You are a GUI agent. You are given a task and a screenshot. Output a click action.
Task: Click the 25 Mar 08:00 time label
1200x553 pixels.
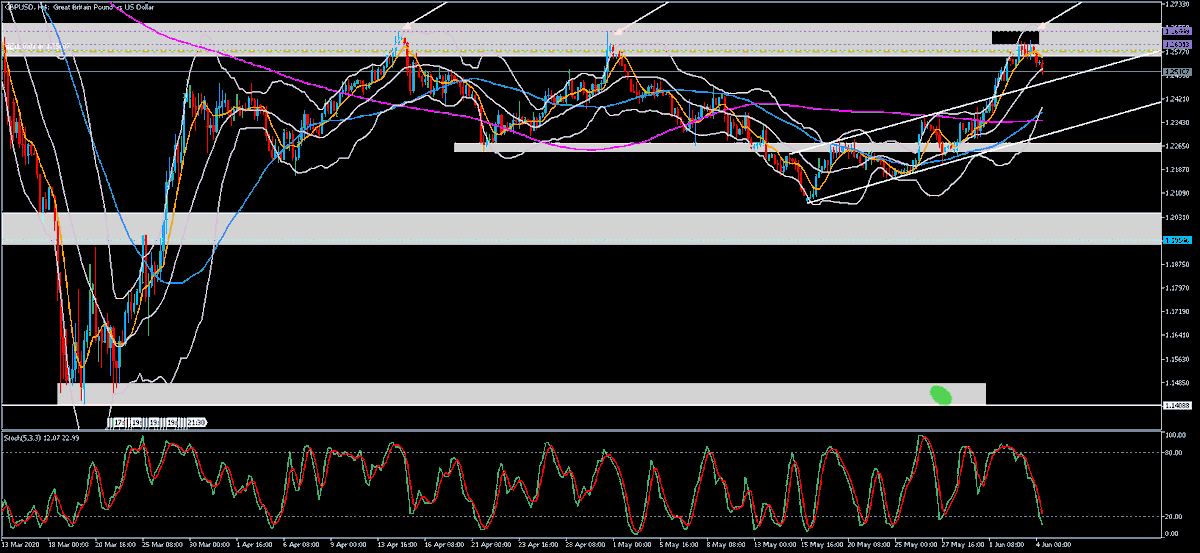163,545
